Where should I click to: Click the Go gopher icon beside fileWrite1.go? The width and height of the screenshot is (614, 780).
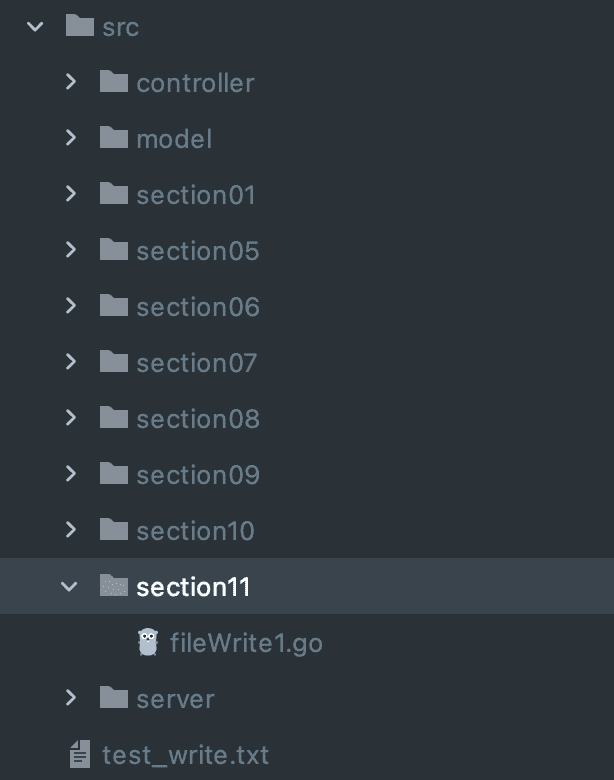pos(148,642)
